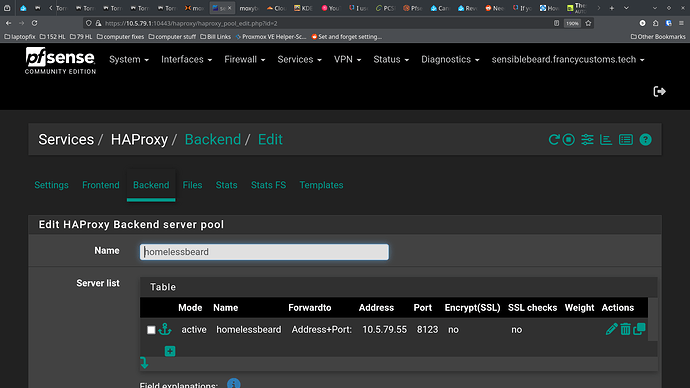Go to the Backend breadcrumb link
Screen dimensions: 690x388
(213, 139)
